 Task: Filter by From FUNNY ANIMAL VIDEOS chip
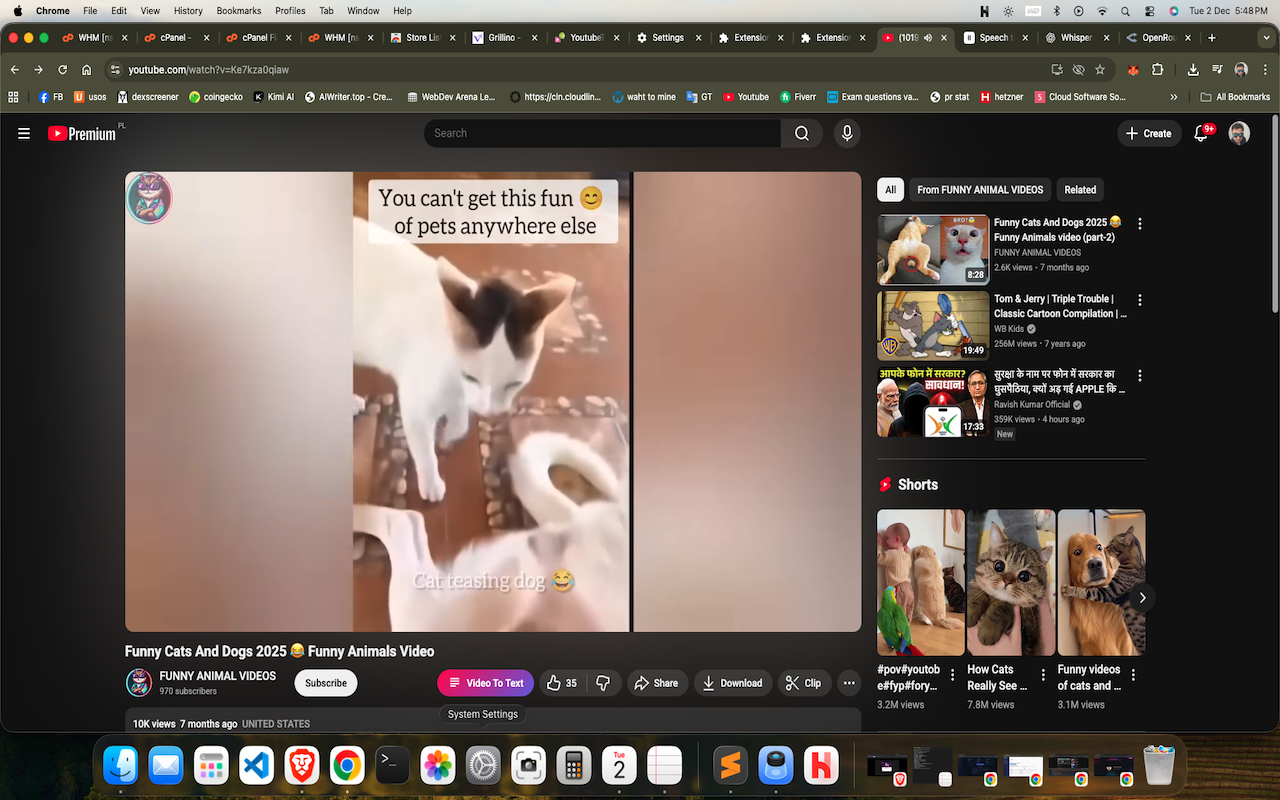979,189
